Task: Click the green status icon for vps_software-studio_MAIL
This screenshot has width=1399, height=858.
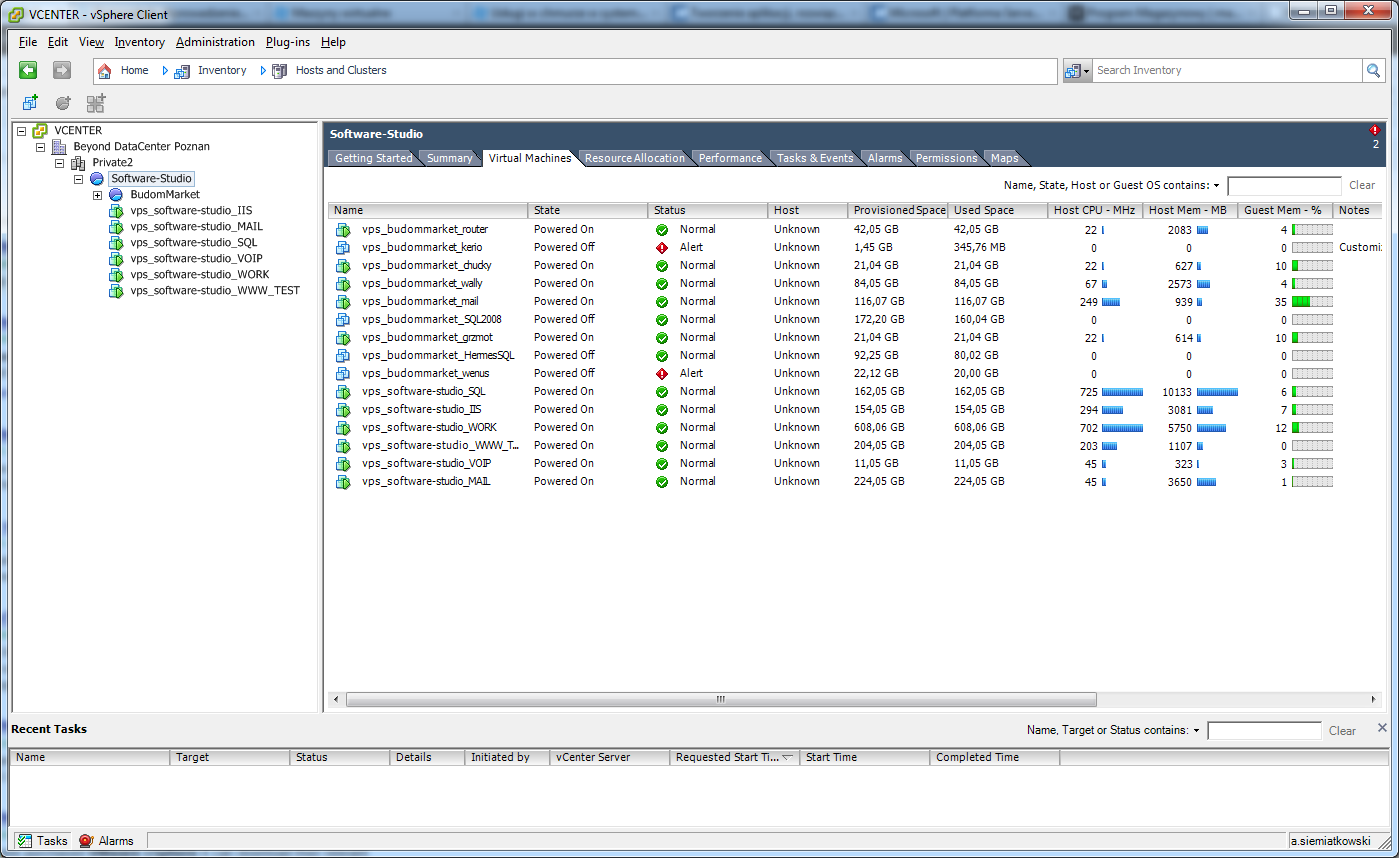Action: (661, 481)
